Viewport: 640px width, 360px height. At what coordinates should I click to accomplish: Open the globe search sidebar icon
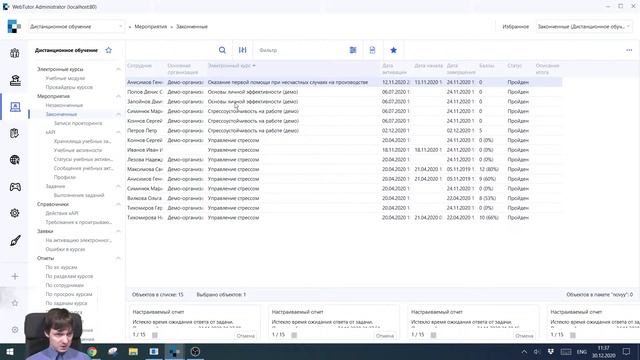(x=15, y=160)
